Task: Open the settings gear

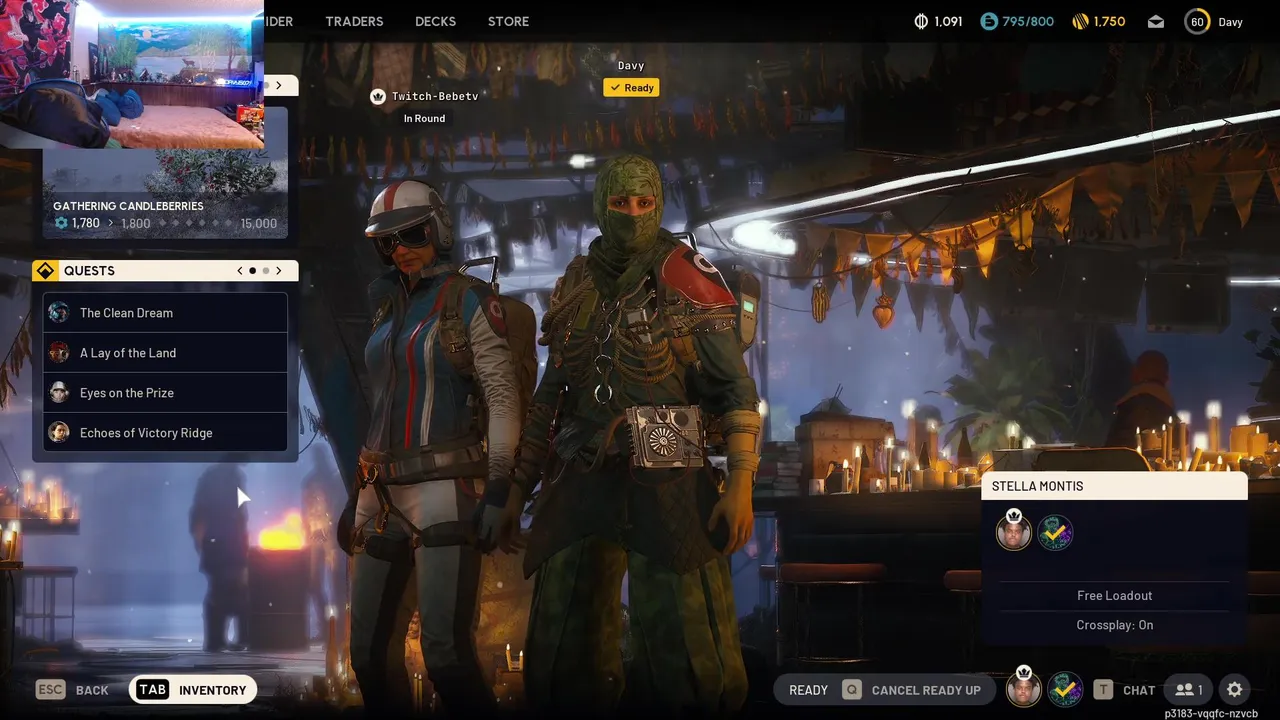Action: 1235,689
